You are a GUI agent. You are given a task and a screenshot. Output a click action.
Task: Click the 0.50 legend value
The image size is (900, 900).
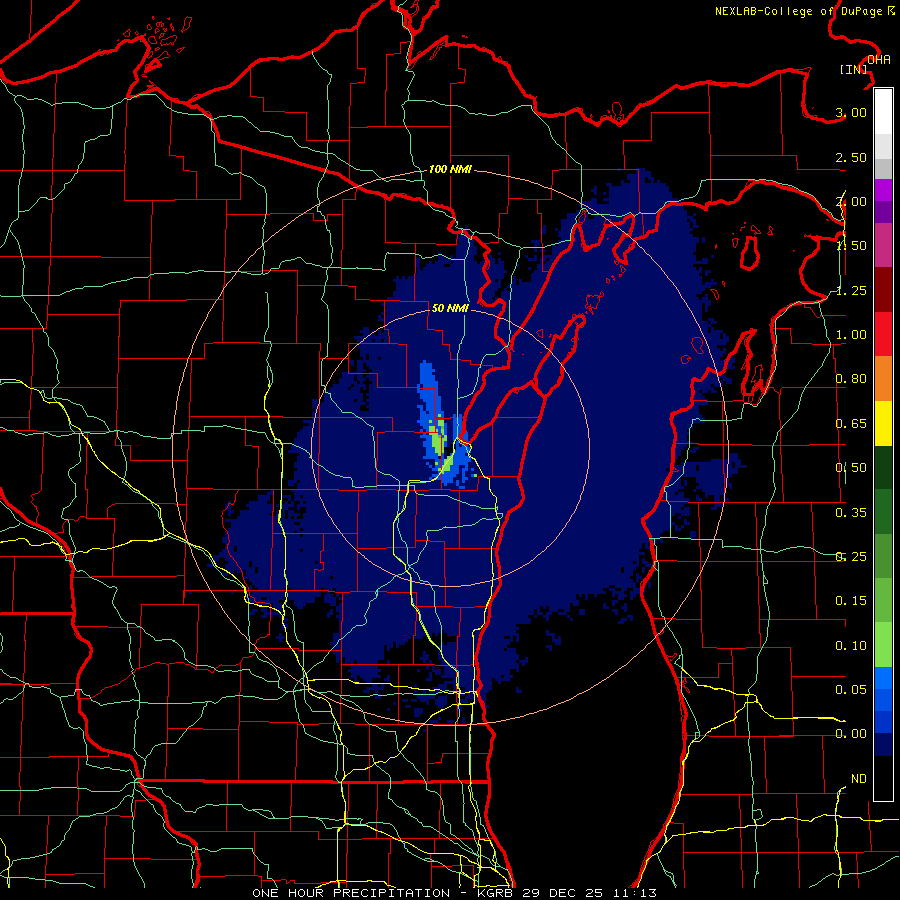click(851, 468)
